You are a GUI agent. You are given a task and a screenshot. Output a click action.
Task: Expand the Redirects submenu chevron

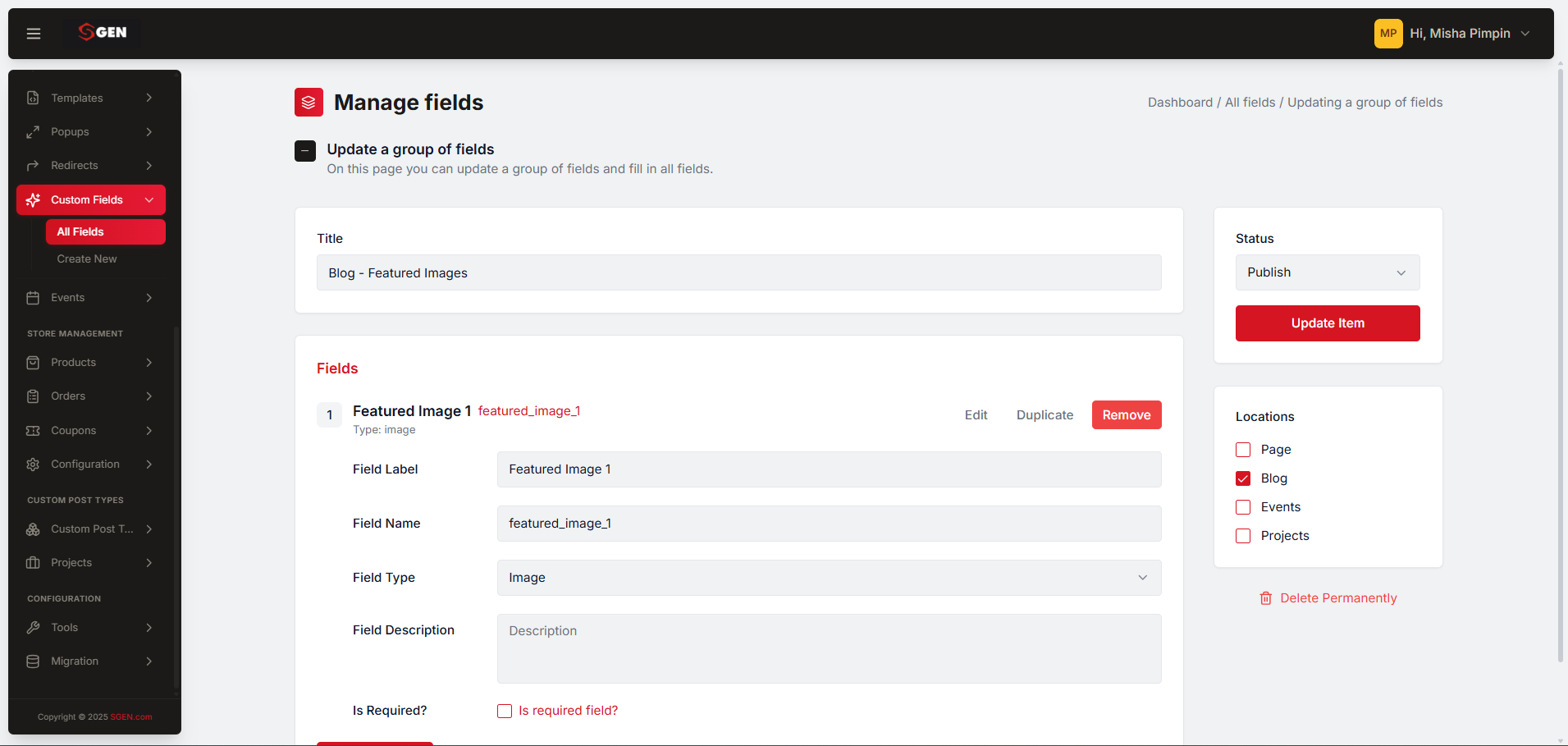149,166
